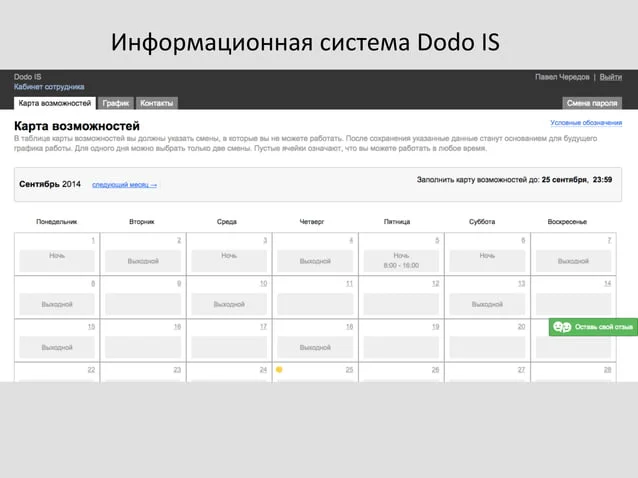This screenshot has width=638, height=478.
Task: Click the day number 26
Action: click(x=435, y=370)
